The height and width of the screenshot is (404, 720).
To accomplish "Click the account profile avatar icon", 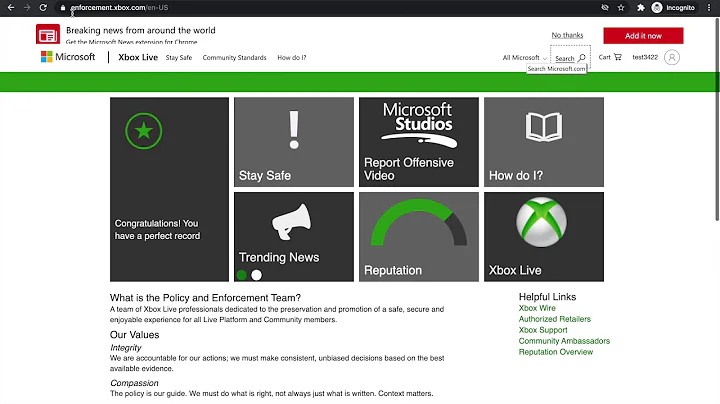I will 671,57.
